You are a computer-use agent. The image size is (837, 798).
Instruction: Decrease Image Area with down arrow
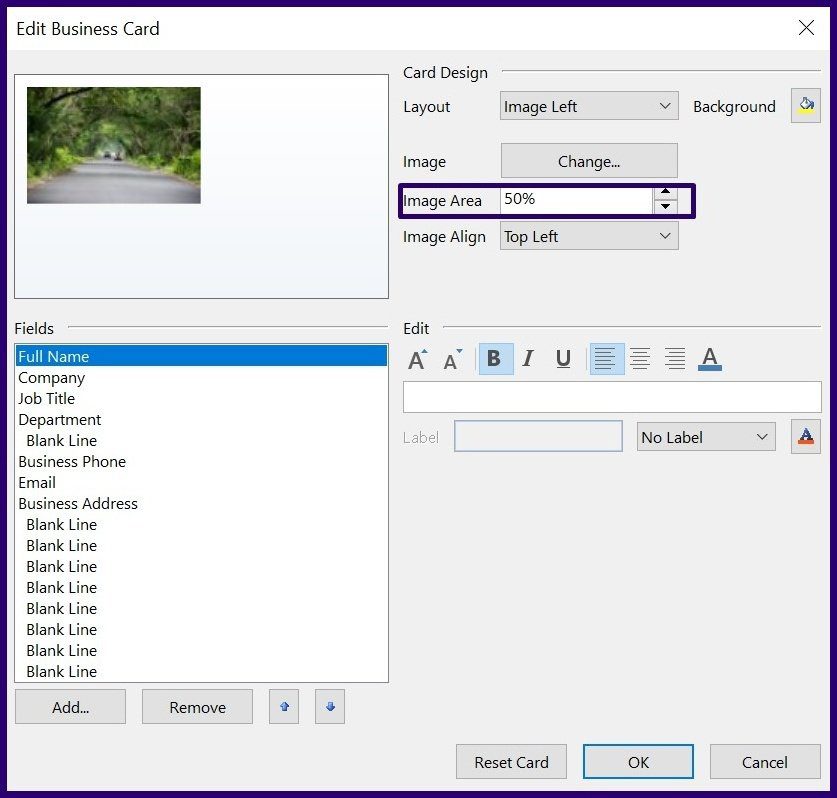pos(666,207)
